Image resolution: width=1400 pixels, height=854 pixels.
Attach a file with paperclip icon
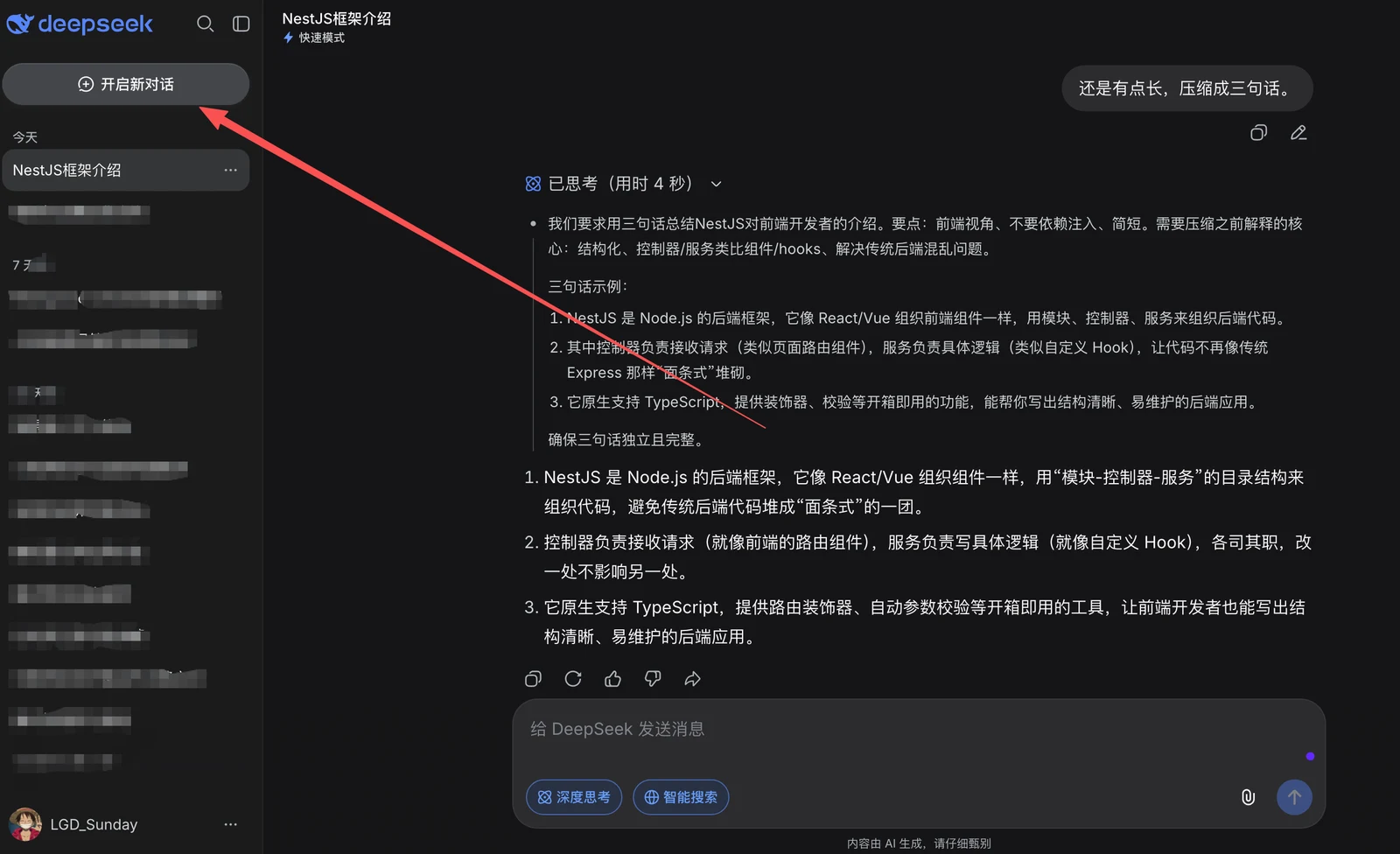(x=1249, y=797)
